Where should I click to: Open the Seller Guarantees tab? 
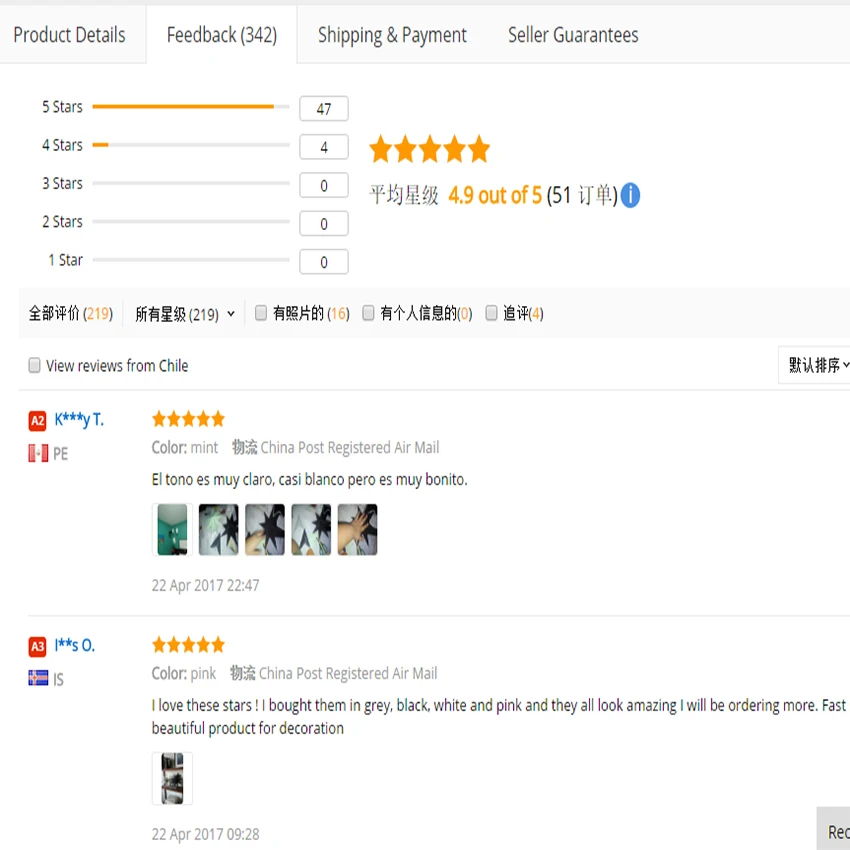coord(573,35)
